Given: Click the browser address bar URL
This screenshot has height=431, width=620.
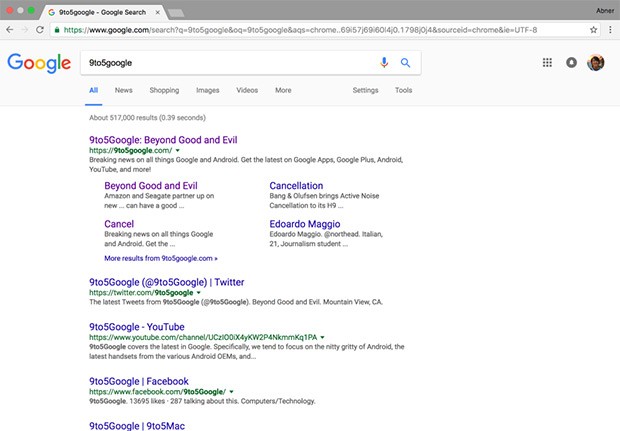Looking at the screenshot, I should (301, 30).
